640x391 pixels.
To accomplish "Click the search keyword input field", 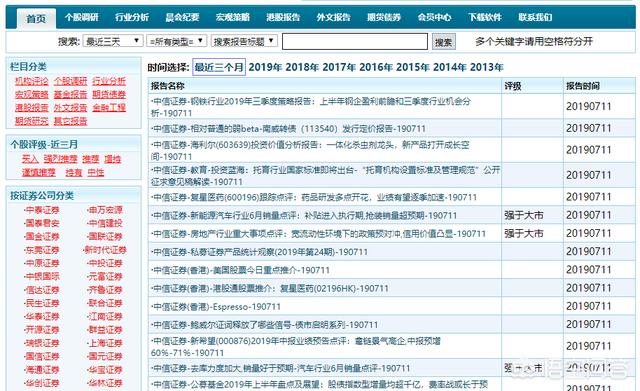I will pos(355,42).
